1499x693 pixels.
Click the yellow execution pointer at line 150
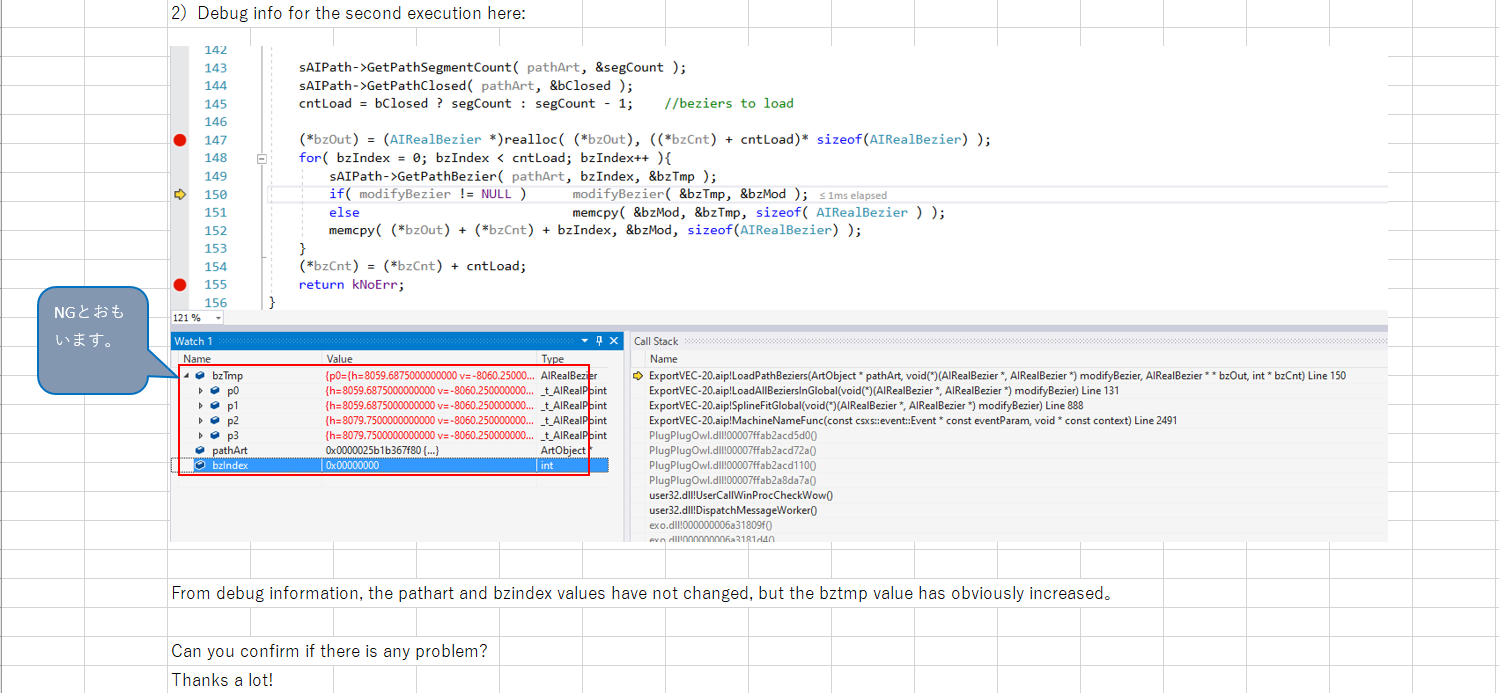[180, 193]
